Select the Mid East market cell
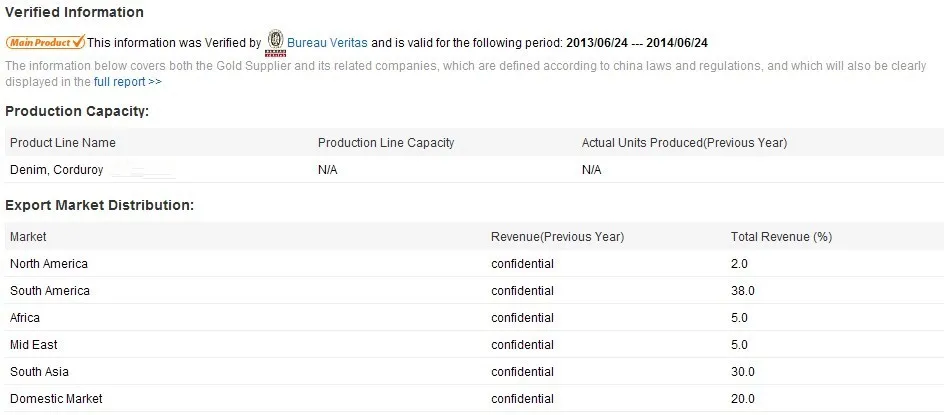The height and width of the screenshot is (415, 944). click(34, 345)
